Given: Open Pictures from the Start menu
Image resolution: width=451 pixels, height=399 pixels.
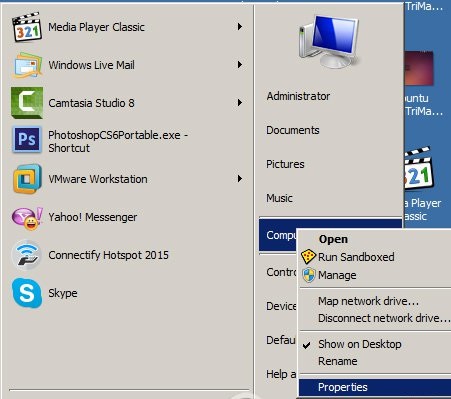Looking at the screenshot, I should point(285,164).
